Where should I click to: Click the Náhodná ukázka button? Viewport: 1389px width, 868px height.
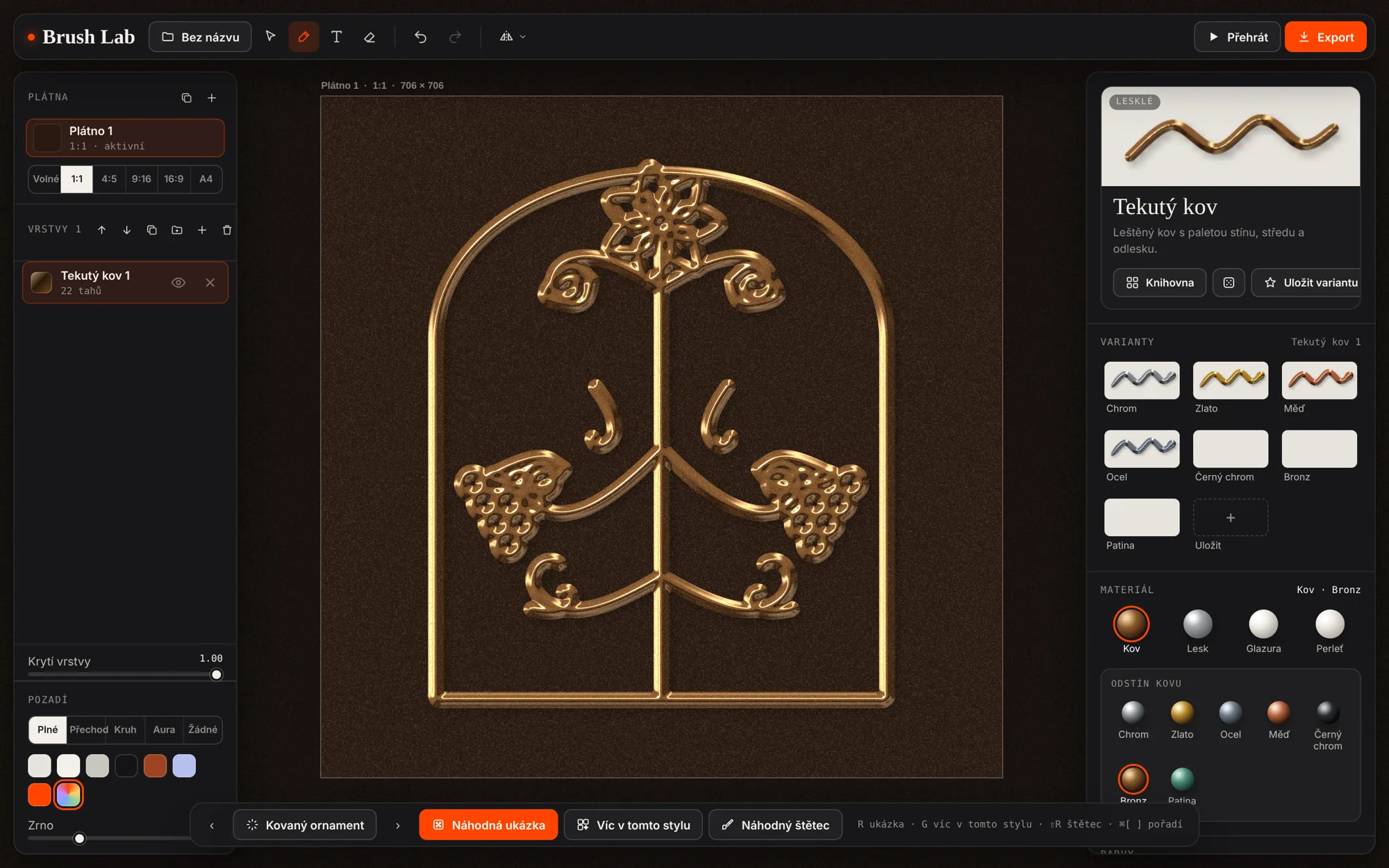[x=488, y=825]
